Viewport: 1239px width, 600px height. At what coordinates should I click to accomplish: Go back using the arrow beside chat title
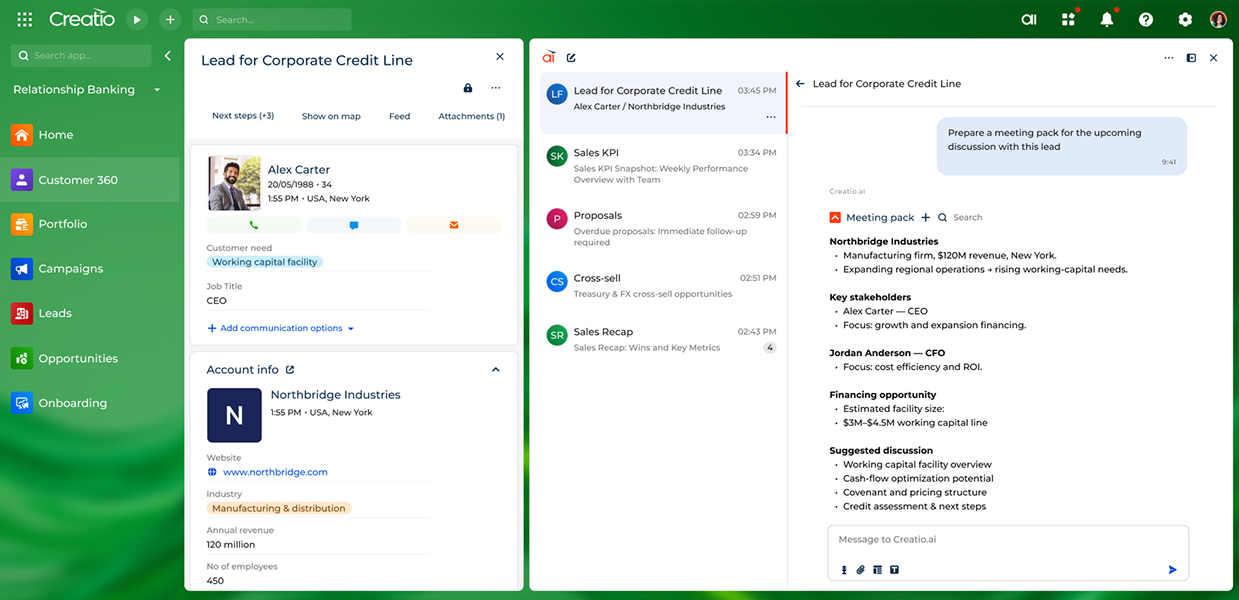pos(800,84)
